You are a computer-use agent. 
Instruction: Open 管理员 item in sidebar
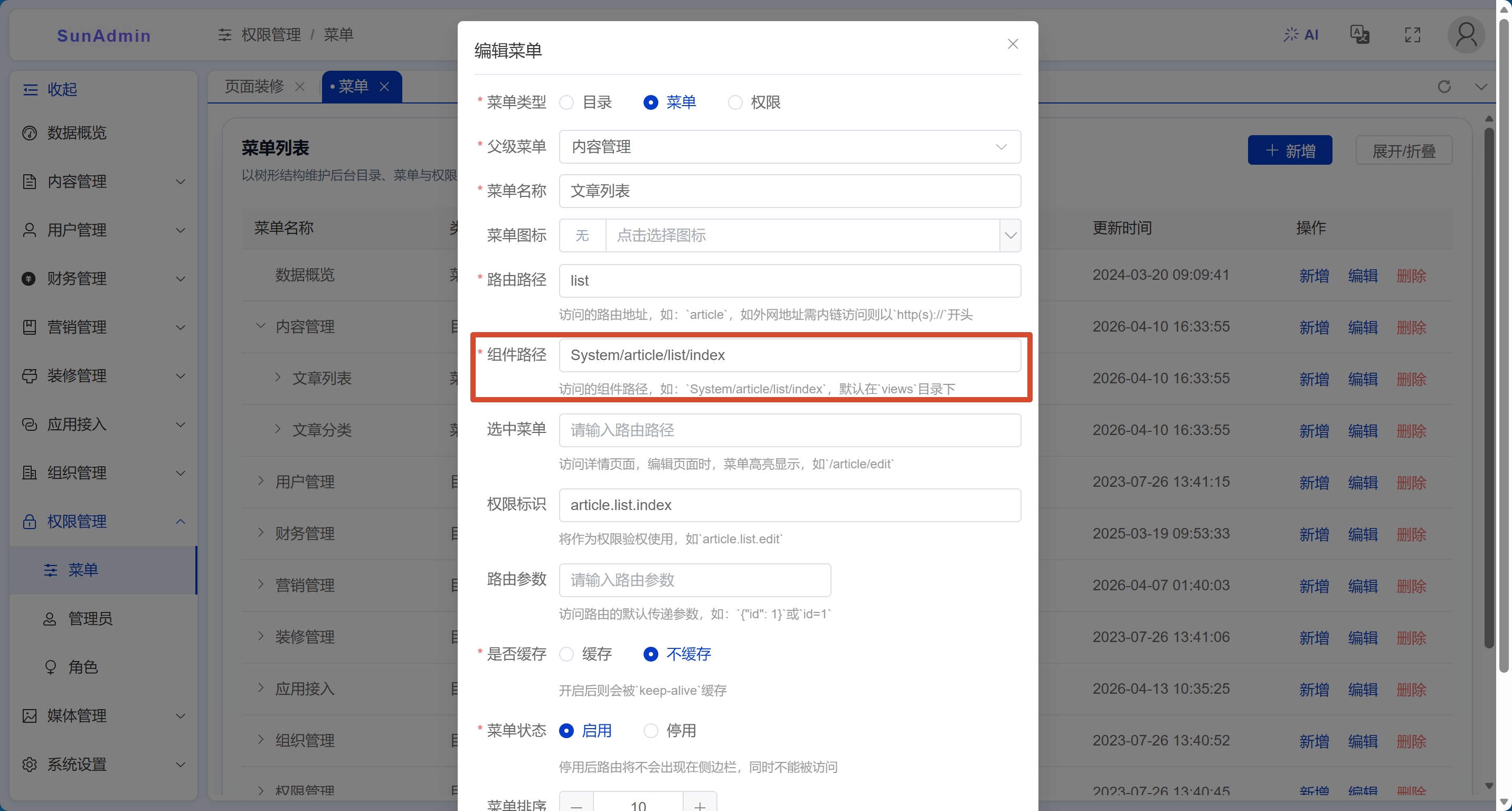(103, 618)
